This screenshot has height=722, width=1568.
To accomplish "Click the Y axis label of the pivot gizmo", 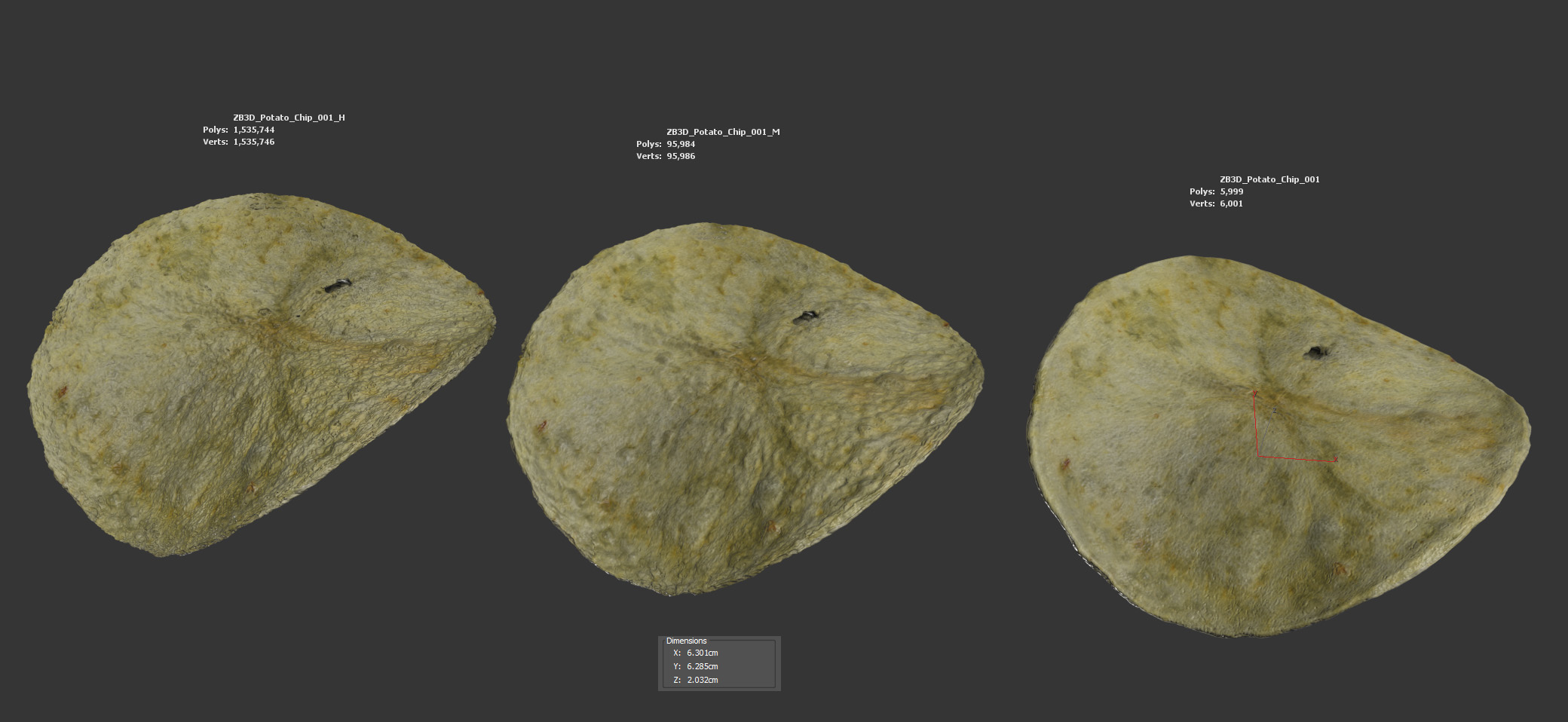I will pos(1254,393).
